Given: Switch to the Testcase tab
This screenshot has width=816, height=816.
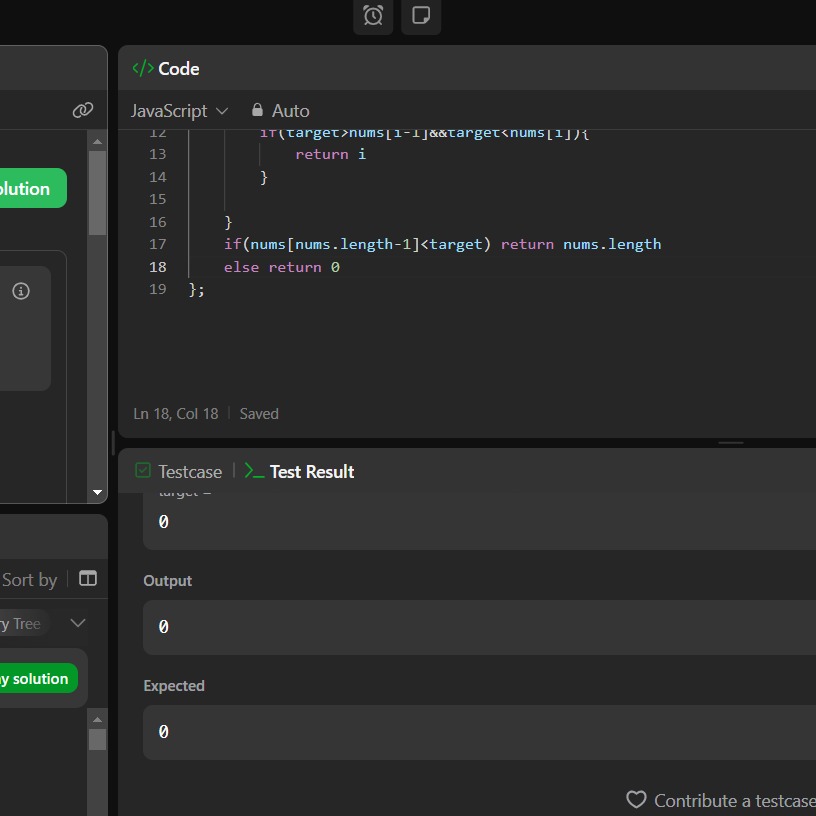Looking at the screenshot, I should (179, 471).
